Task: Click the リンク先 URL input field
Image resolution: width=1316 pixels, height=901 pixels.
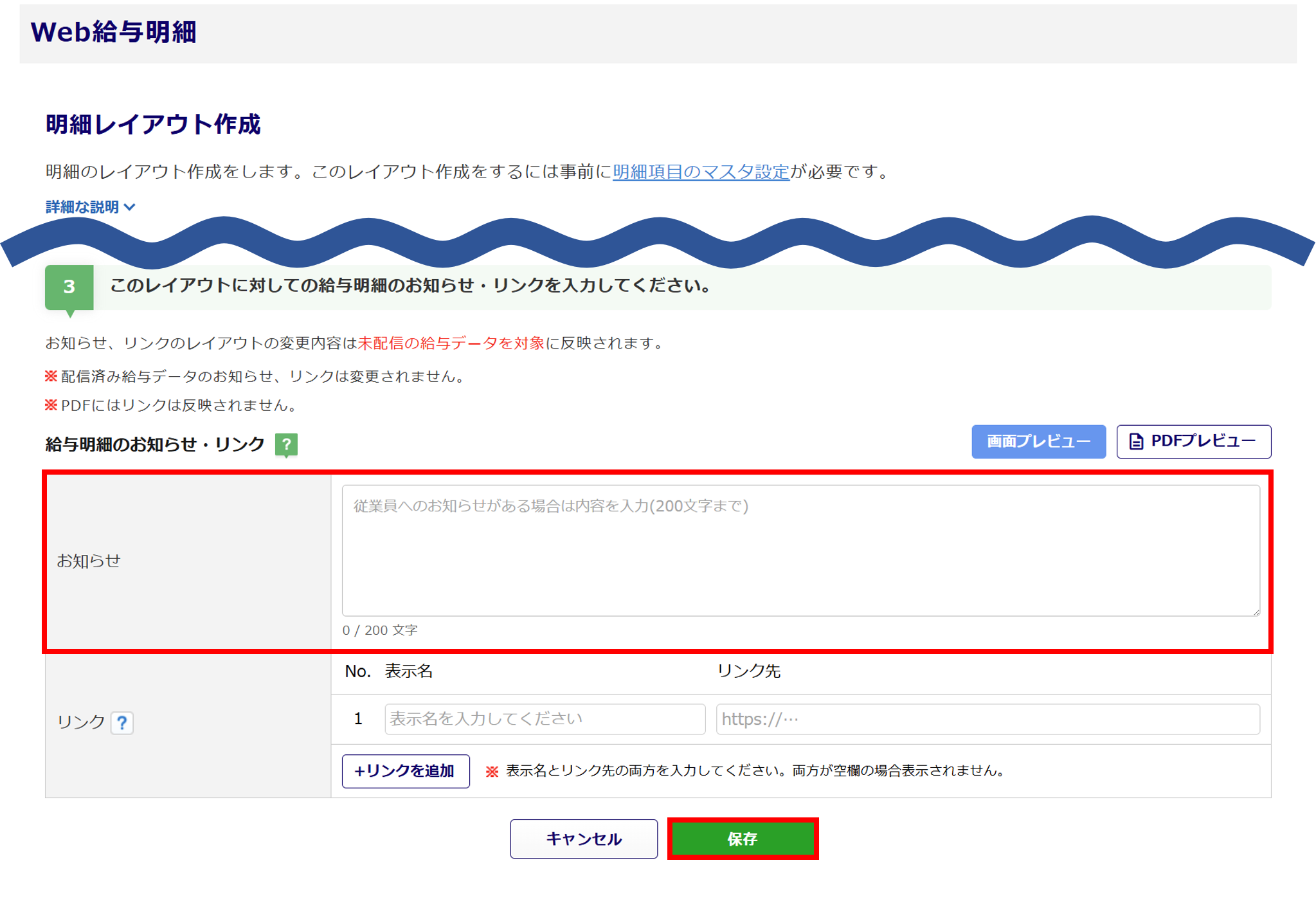Action: tap(987, 719)
